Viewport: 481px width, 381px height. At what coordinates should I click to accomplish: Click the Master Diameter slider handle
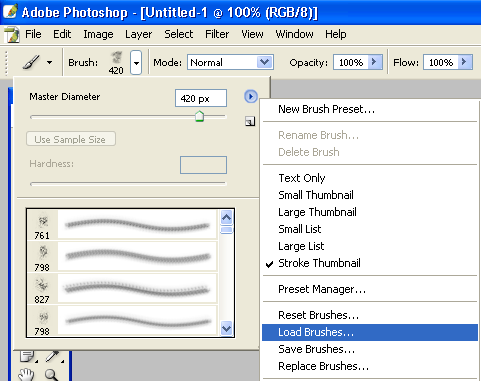(199, 116)
